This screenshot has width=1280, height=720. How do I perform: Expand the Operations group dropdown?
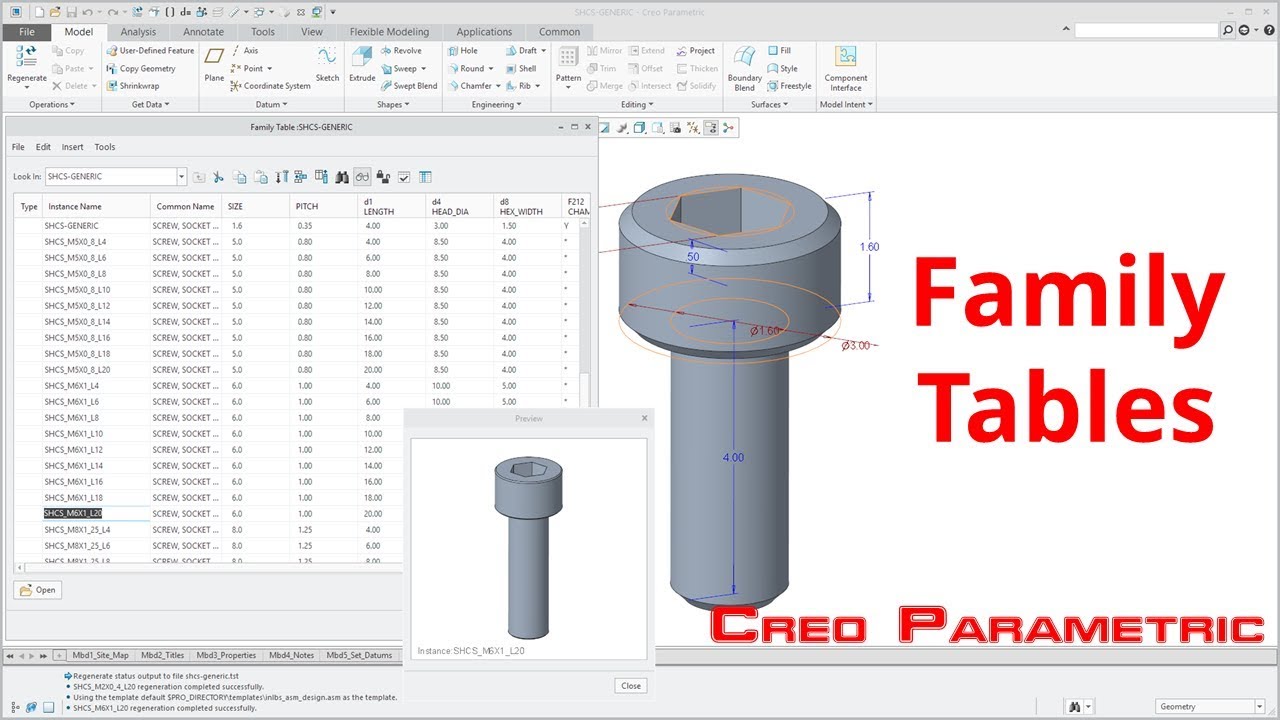point(50,104)
